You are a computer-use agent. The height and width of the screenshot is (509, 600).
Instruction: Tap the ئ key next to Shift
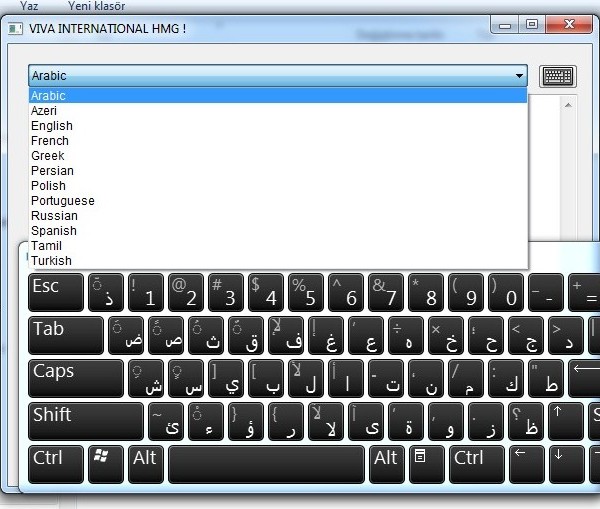coord(166,421)
